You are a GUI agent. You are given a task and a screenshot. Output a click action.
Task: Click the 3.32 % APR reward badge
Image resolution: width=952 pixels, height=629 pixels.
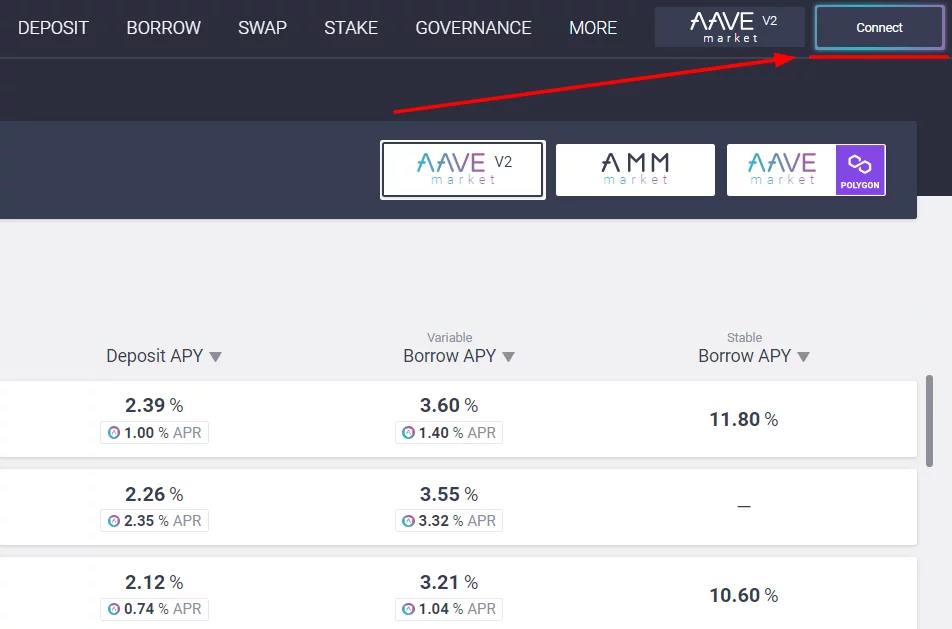[449, 521]
